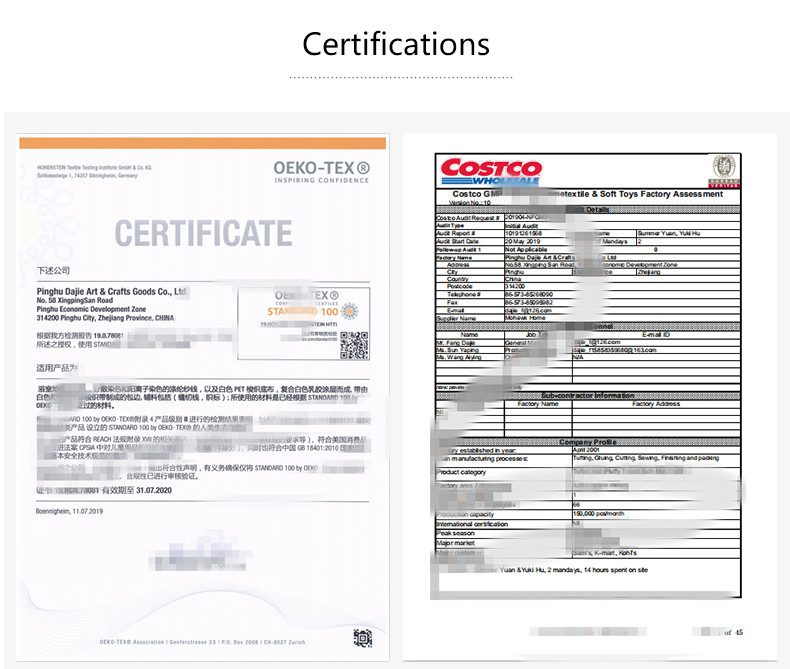790x669 pixels.
Task: Click the Factory Address column header
Action: pos(656,404)
